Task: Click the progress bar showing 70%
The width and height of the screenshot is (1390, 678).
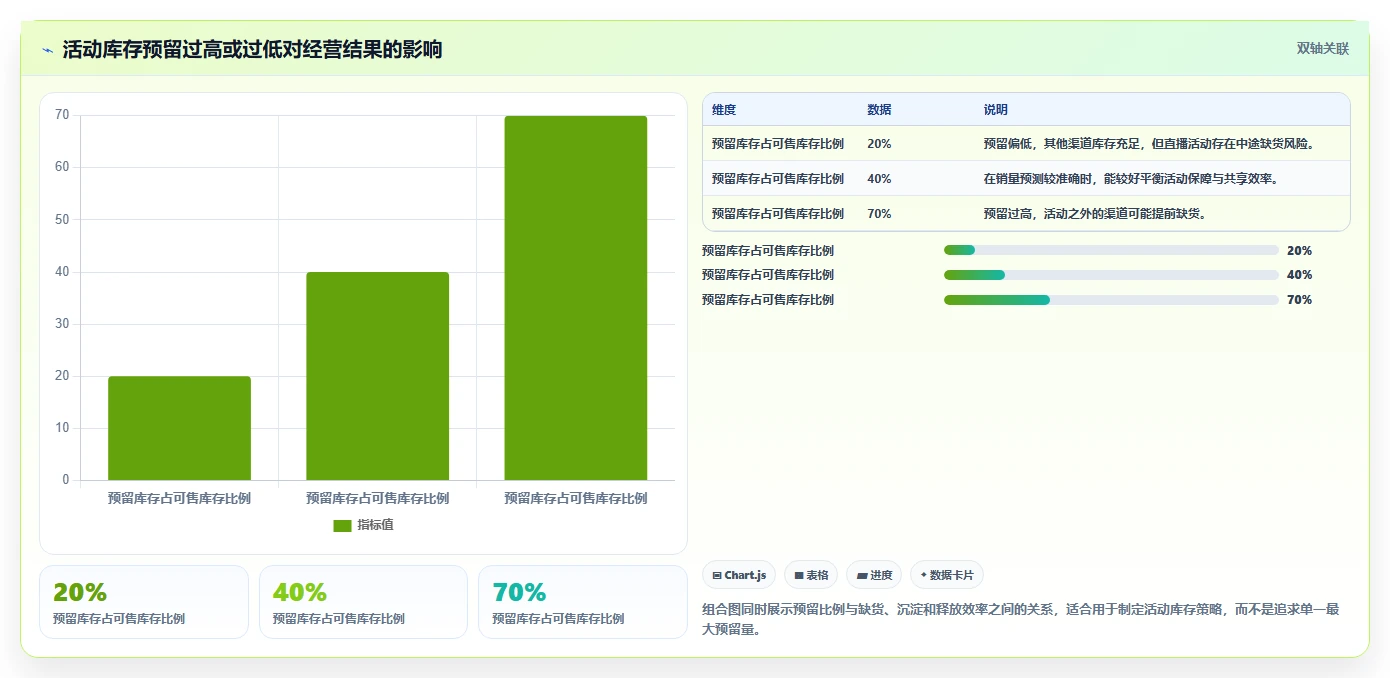Action: click(1111, 300)
